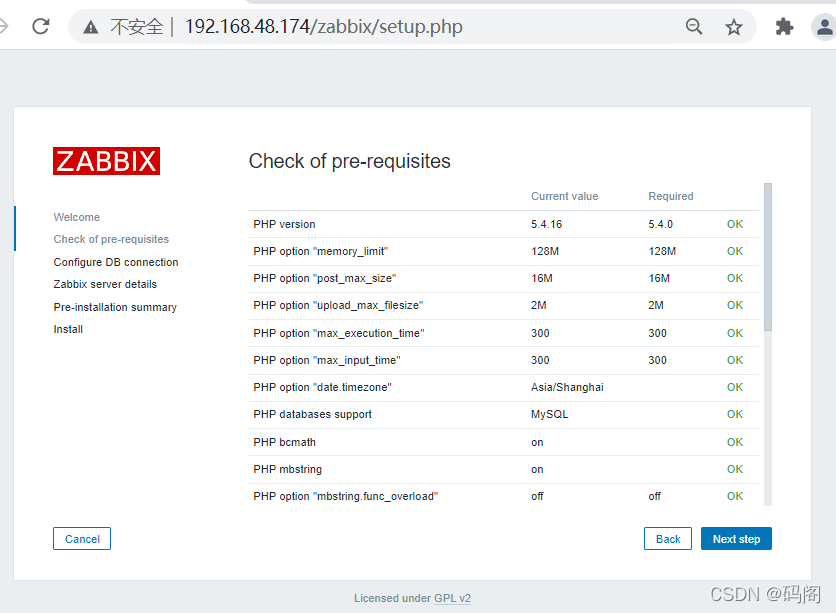Click the PHP option "upload_max_filesize" label
The width and height of the screenshot is (836, 613).
click(x=338, y=305)
